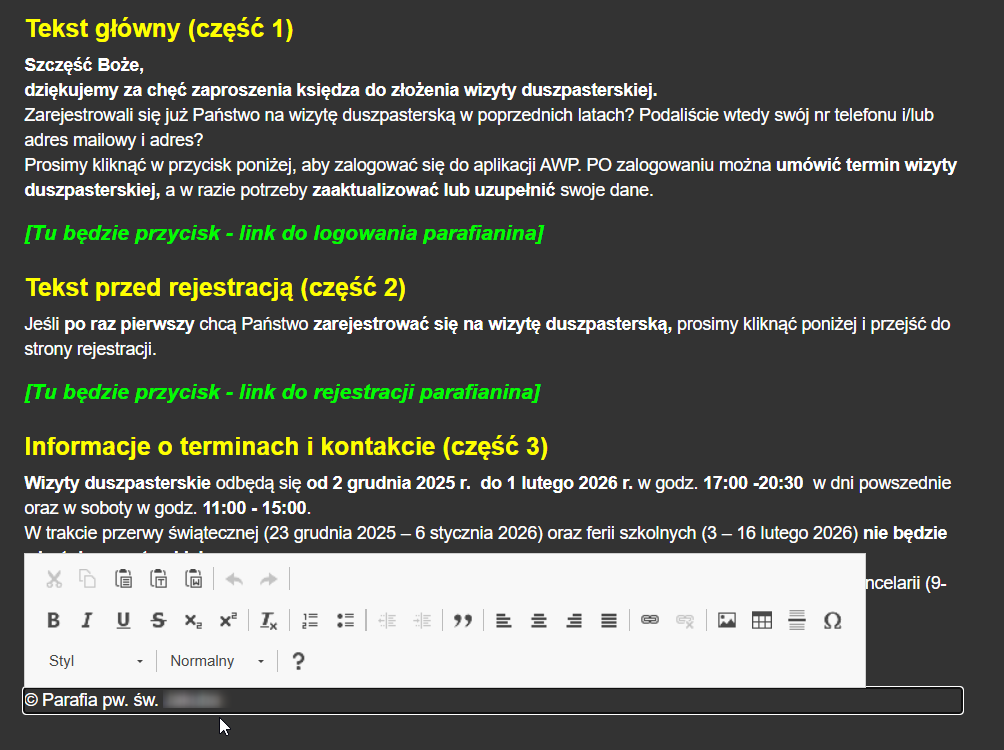Image resolution: width=1004 pixels, height=750 pixels.
Task: Insert a hyperlink
Action: (650, 621)
